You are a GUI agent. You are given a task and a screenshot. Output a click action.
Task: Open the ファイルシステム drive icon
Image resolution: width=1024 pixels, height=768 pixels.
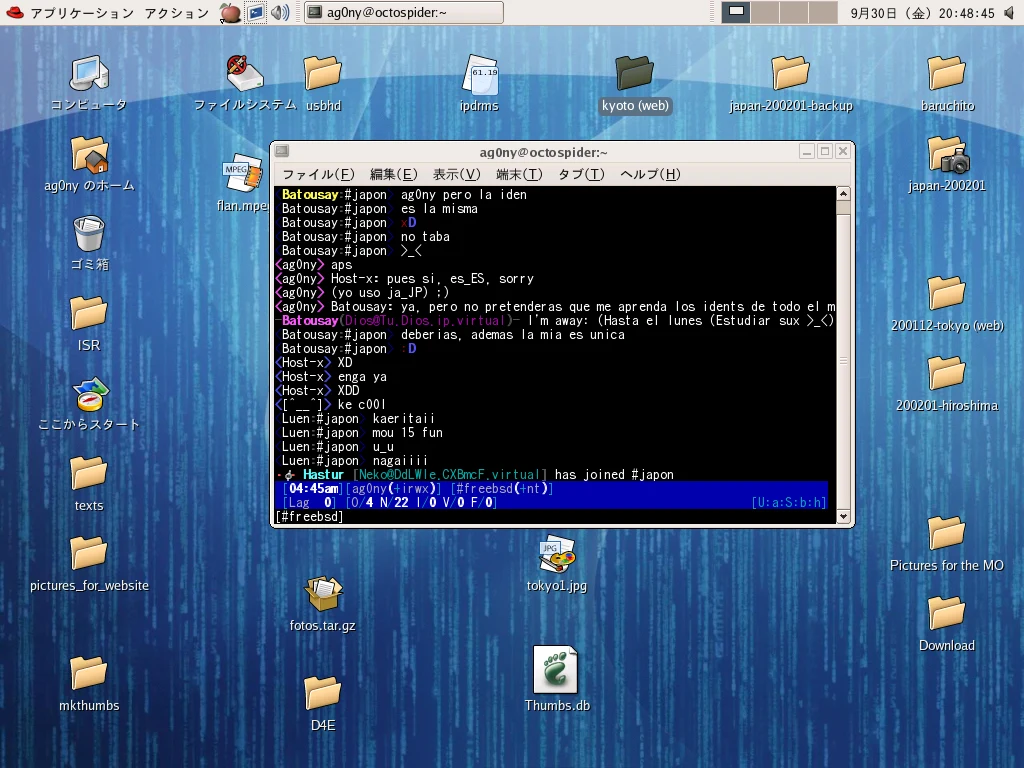tap(244, 75)
